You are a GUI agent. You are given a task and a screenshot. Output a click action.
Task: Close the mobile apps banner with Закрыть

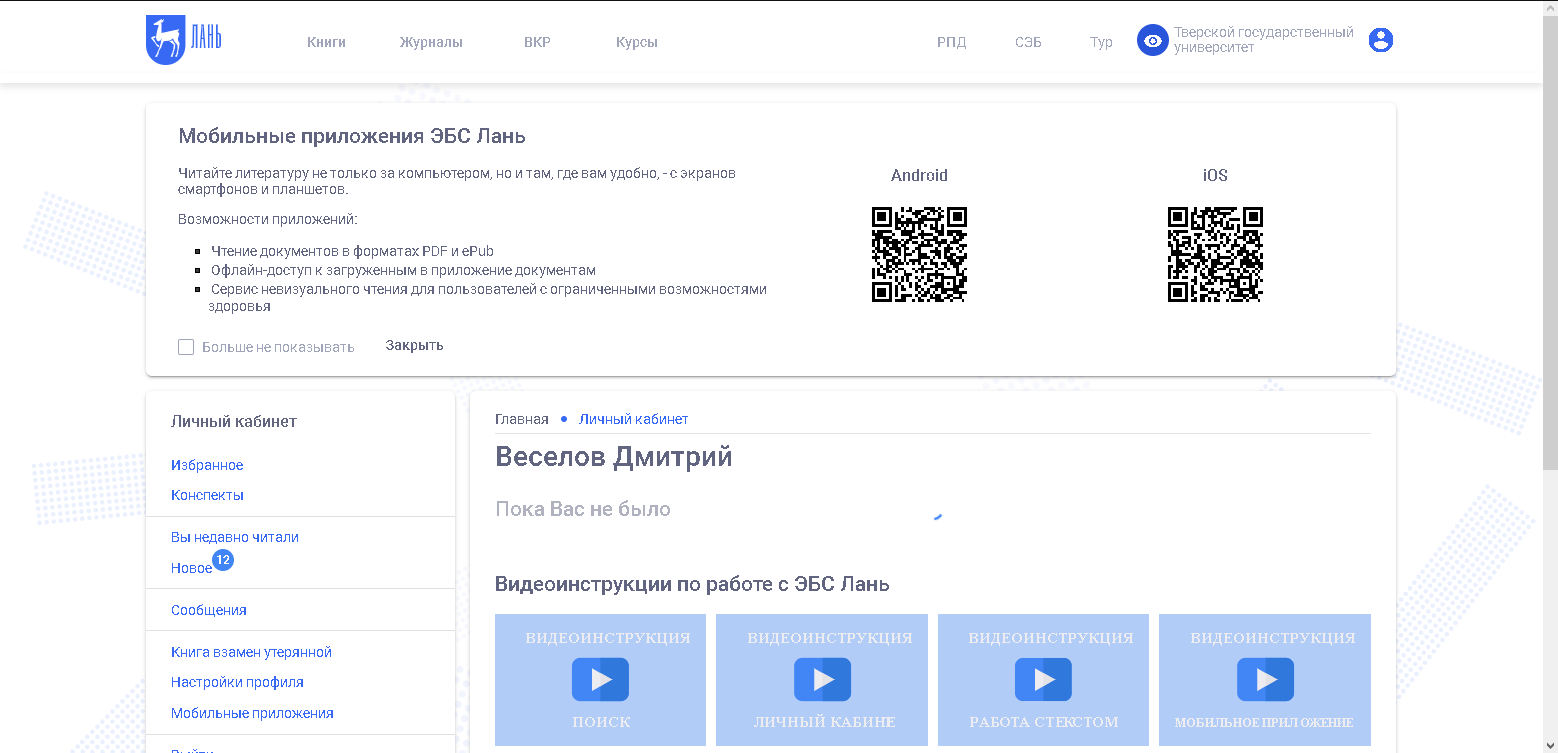414,345
